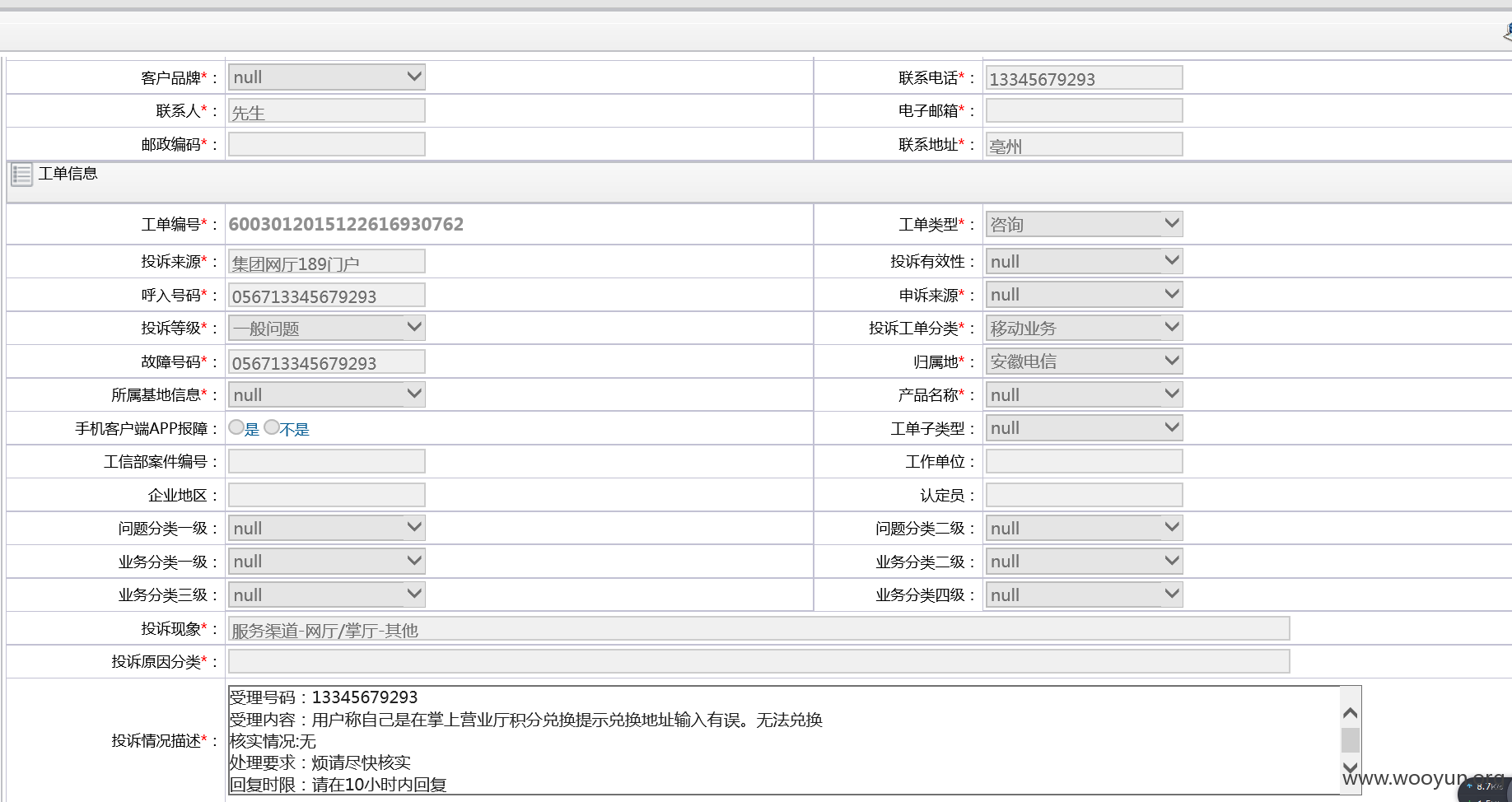Focus the 邮政编码 input field
This screenshot has width=1512, height=802.
point(327,144)
